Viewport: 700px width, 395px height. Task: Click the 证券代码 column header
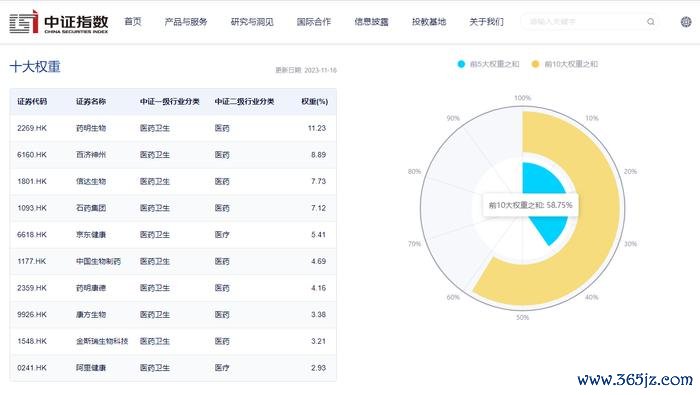pos(32,102)
